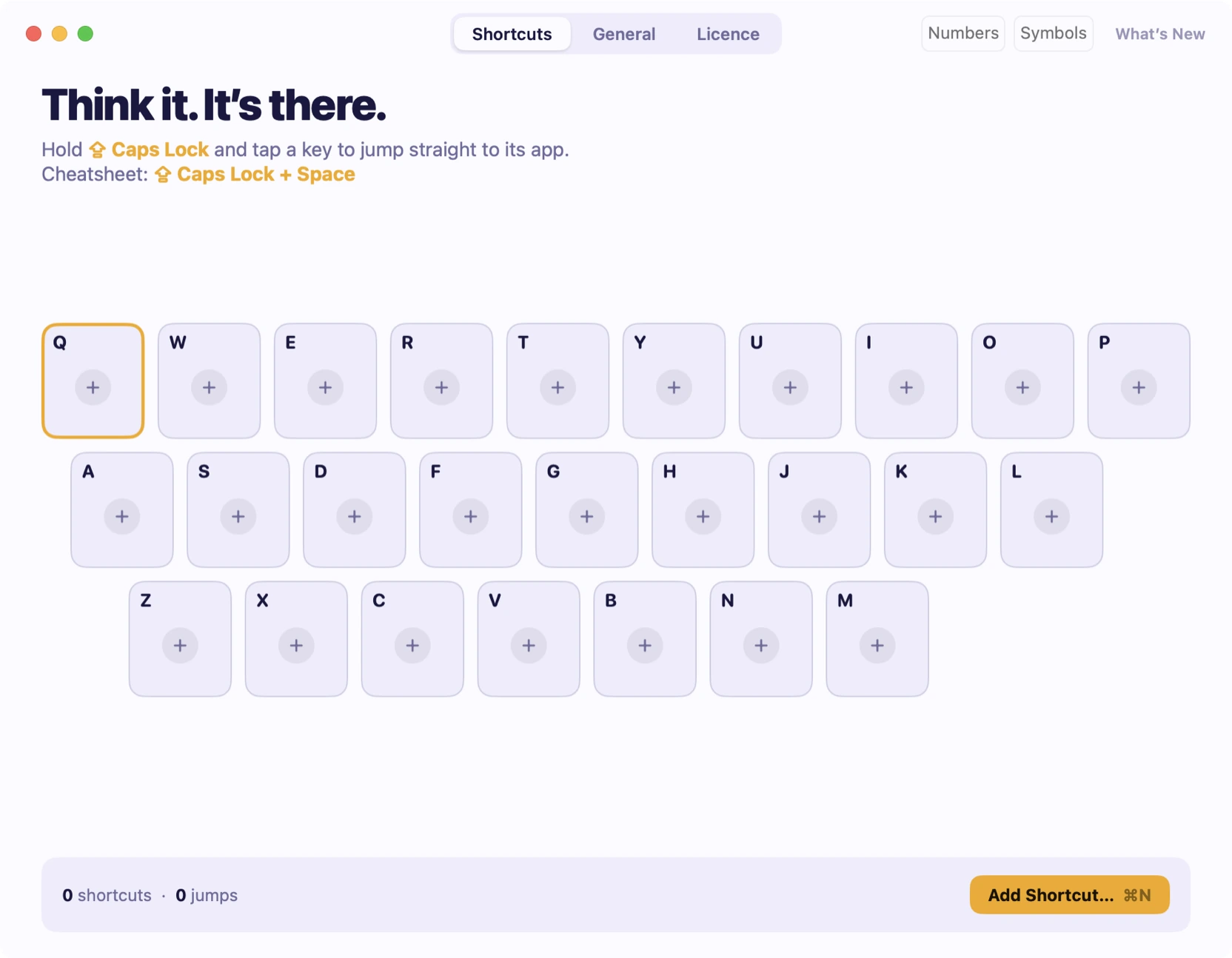The width and height of the screenshot is (1232, 958).
Task: Assign a shortcut to the E key
Action: [x=325, y=387]
